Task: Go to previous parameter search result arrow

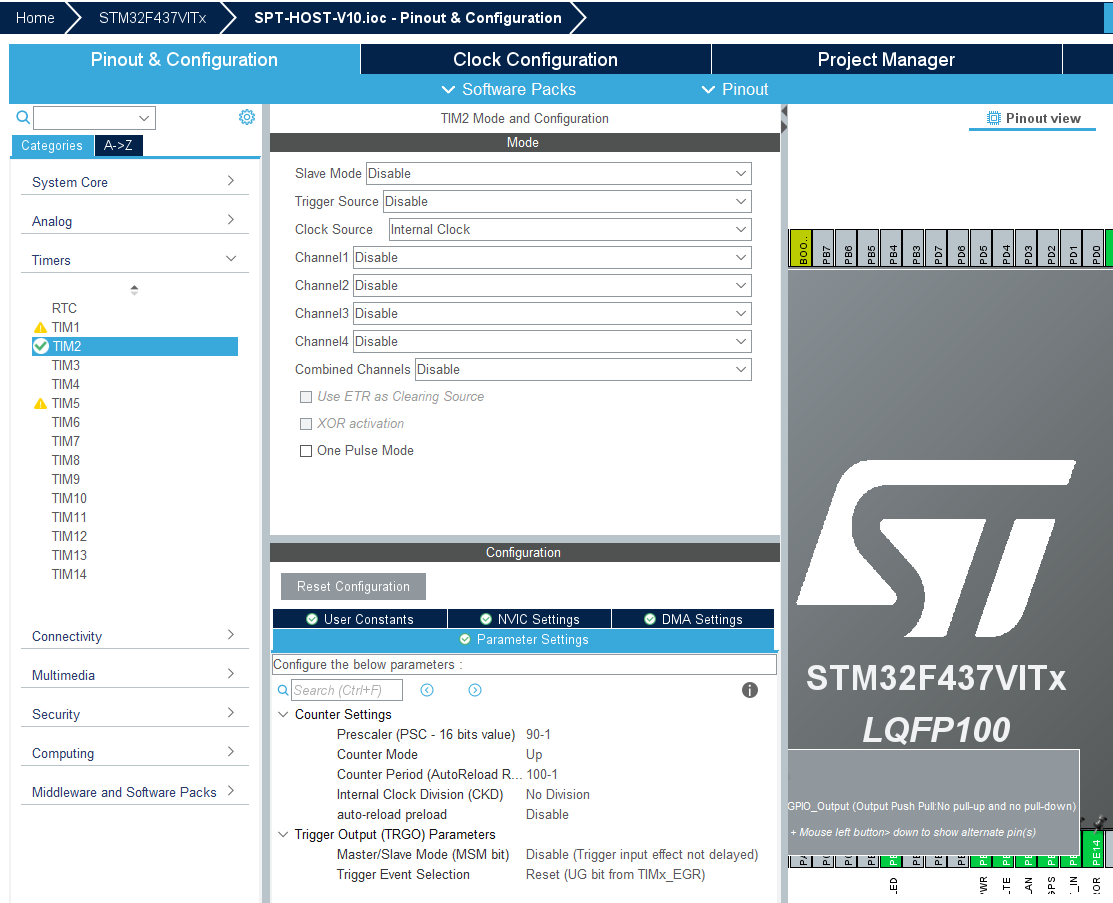Action: [x=427, y=690]
